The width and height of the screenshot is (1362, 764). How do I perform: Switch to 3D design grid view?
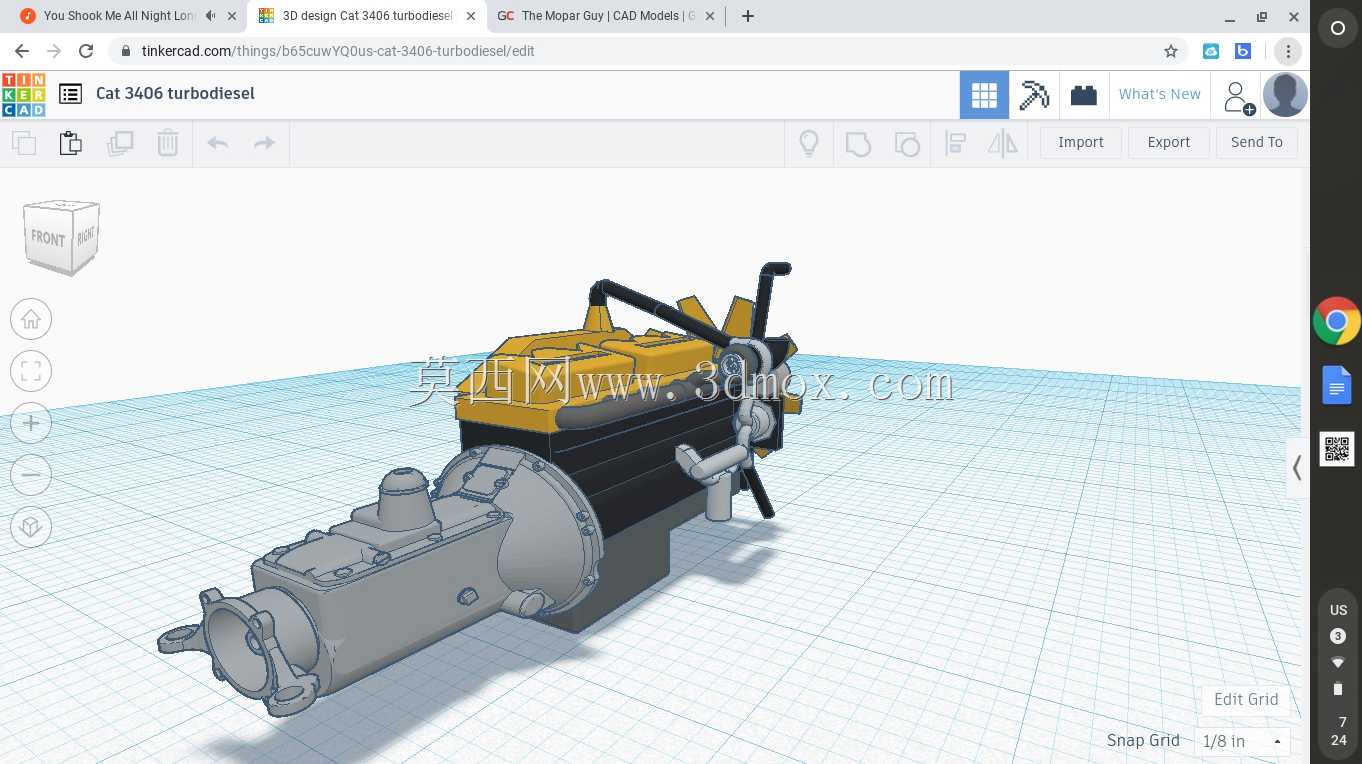(x=984, y=95)
